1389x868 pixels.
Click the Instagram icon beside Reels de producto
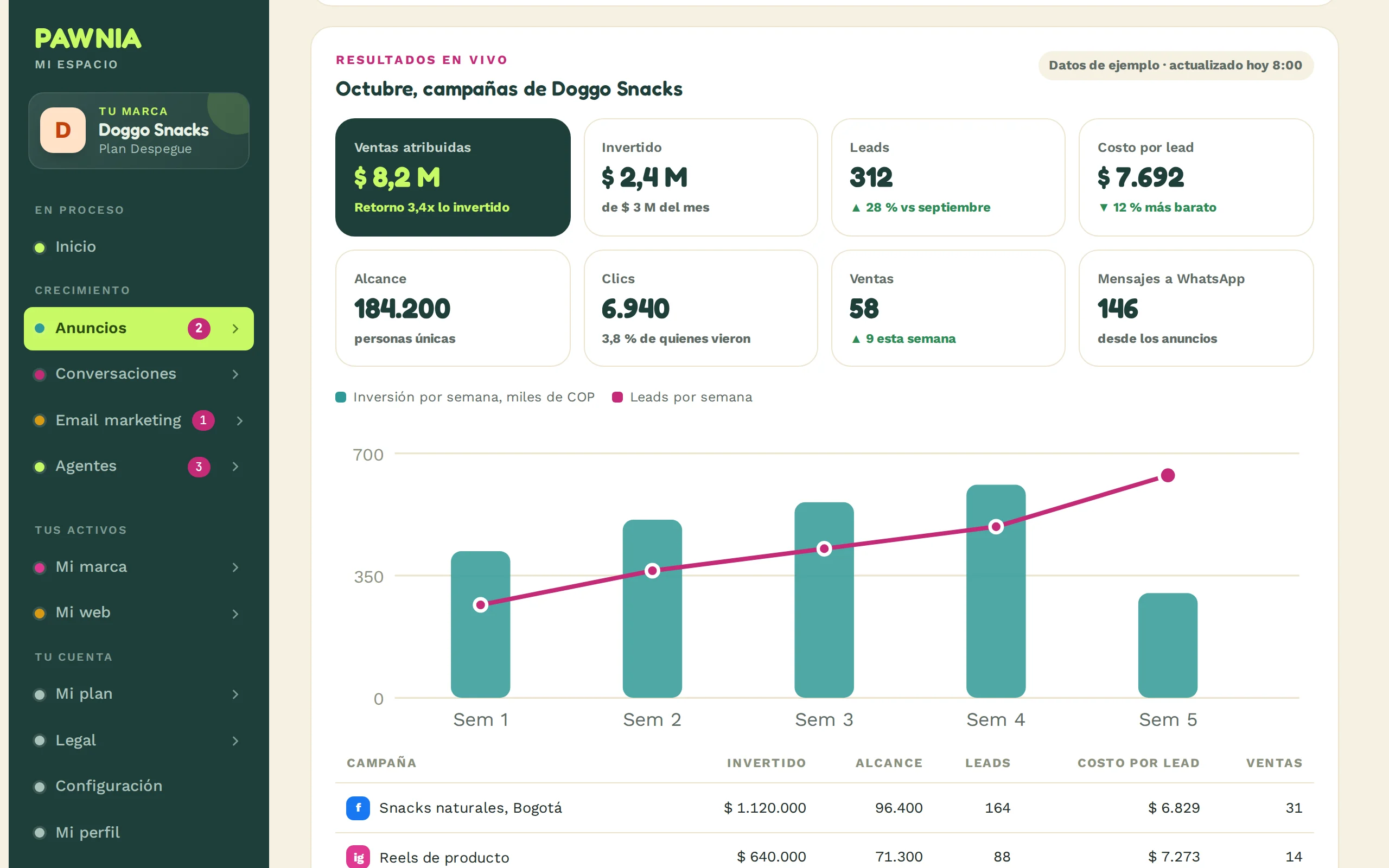[x=358, y=857]
